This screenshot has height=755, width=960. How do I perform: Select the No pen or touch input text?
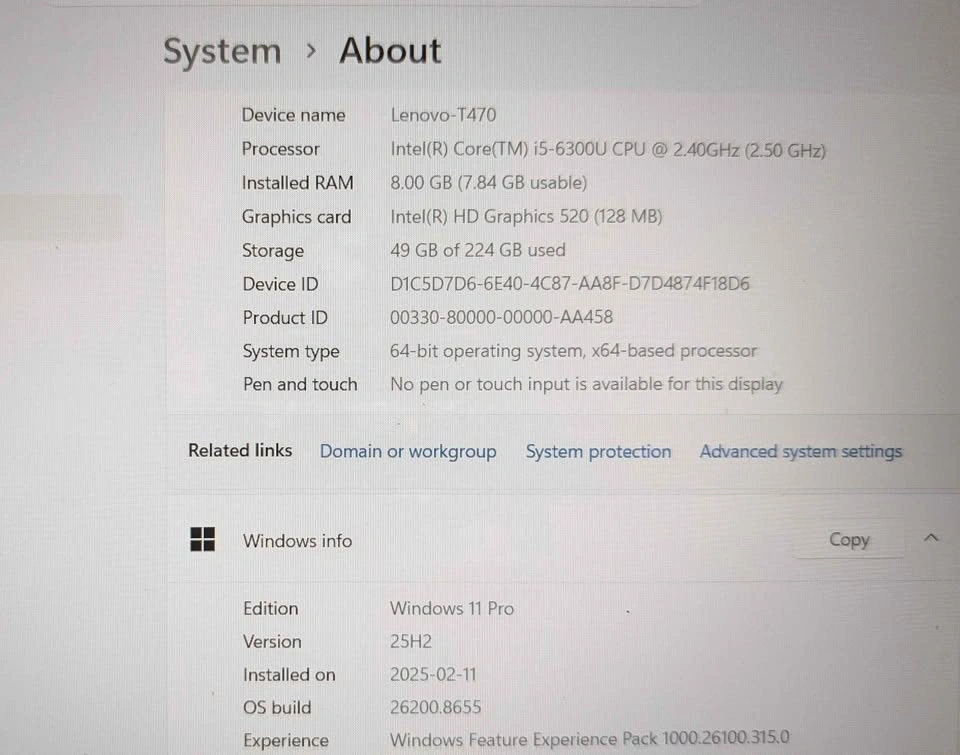586,385
